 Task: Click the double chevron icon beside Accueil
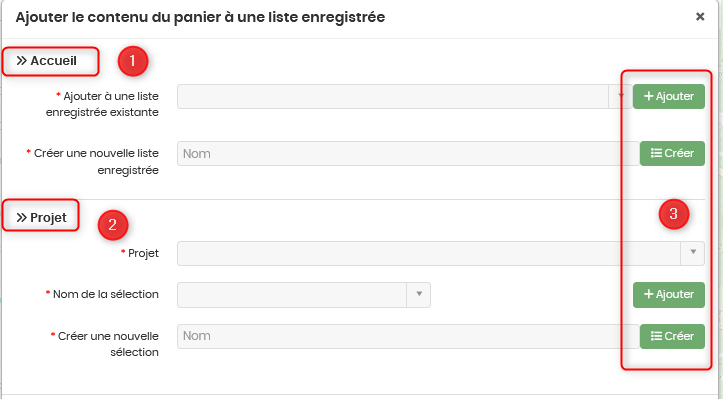tap(22, 61)
